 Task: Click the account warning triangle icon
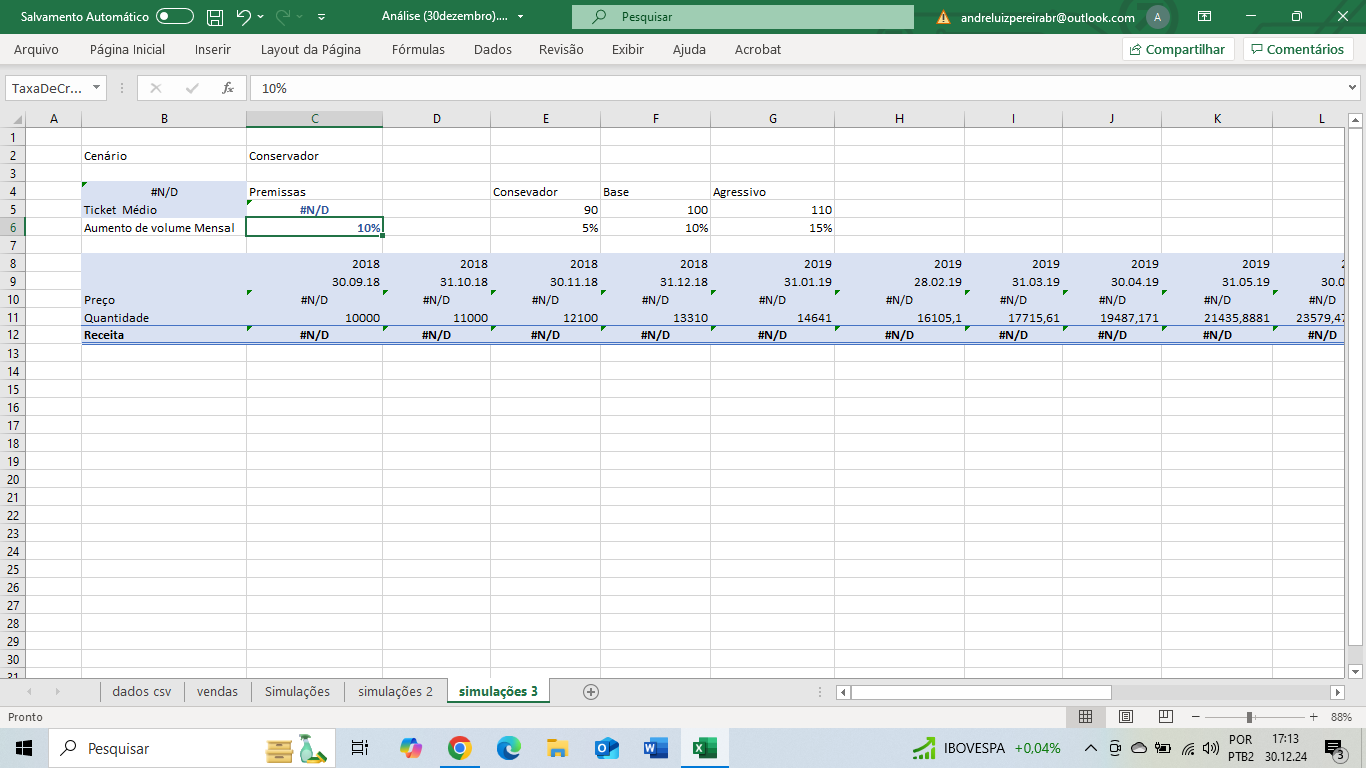pos(943,17)
